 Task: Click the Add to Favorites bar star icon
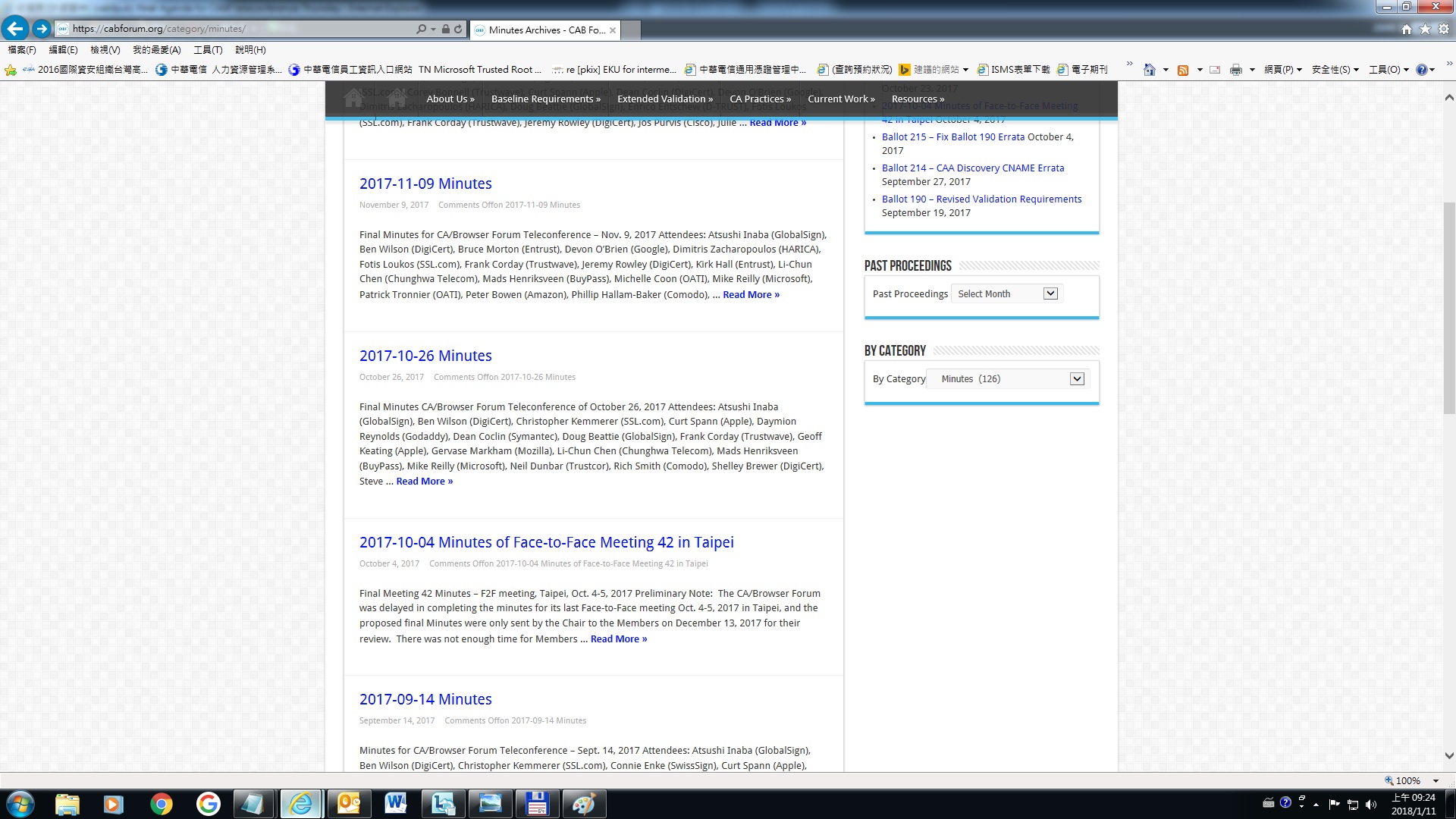coord(11,70)
